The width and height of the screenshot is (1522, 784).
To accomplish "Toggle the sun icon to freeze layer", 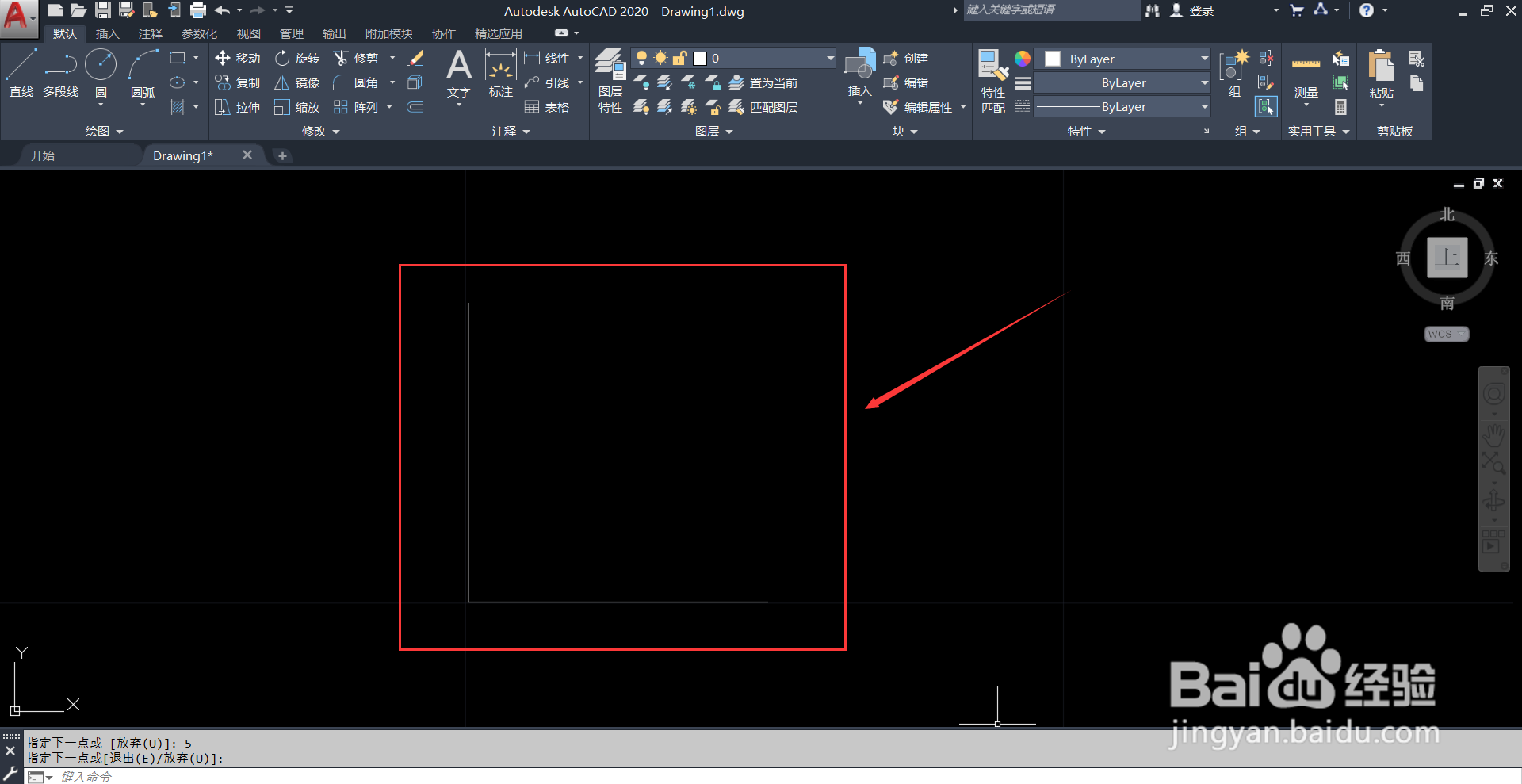I will coord(660,57).
